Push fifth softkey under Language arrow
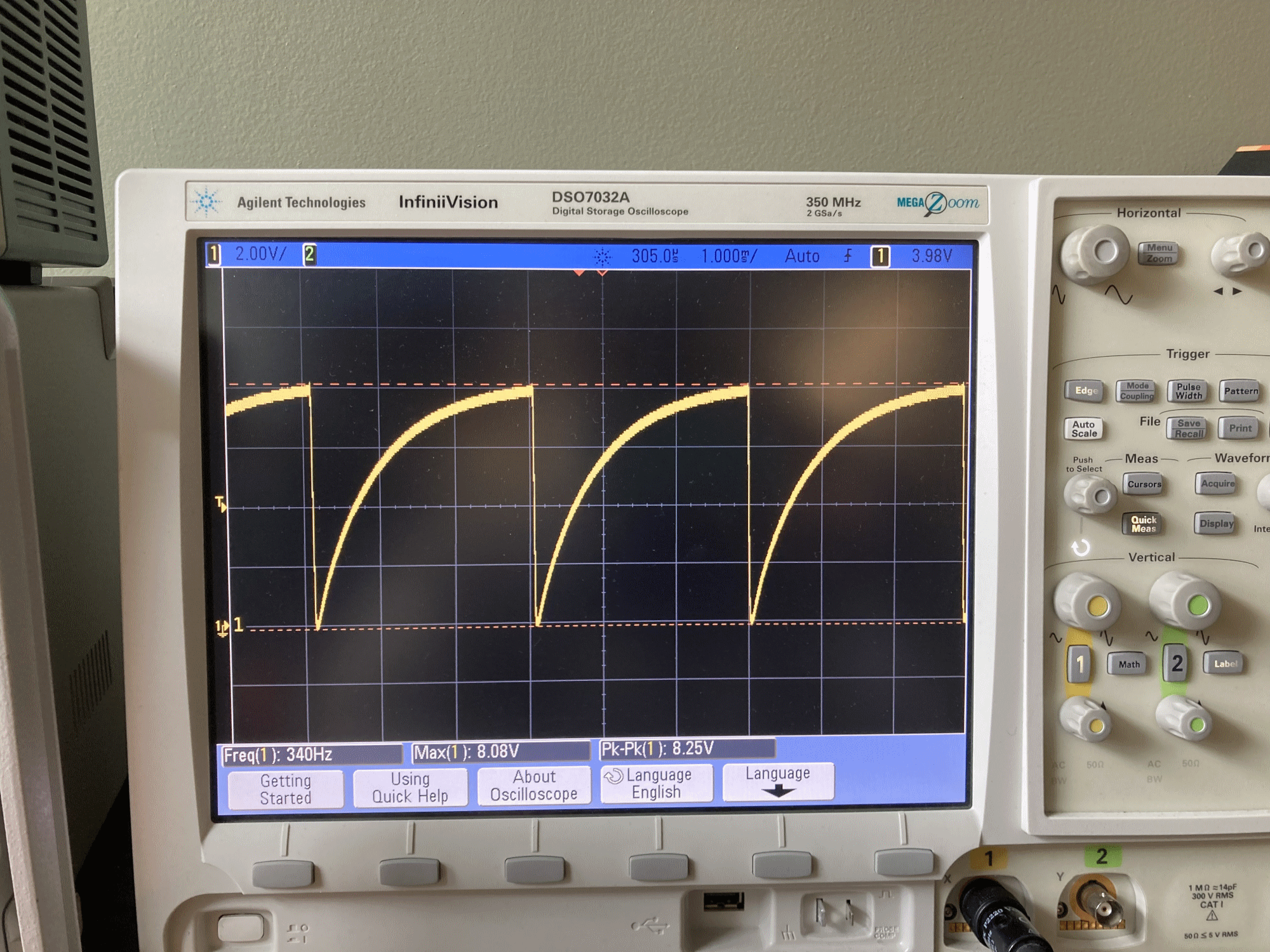1270x952 pixels. coord(782,864)
